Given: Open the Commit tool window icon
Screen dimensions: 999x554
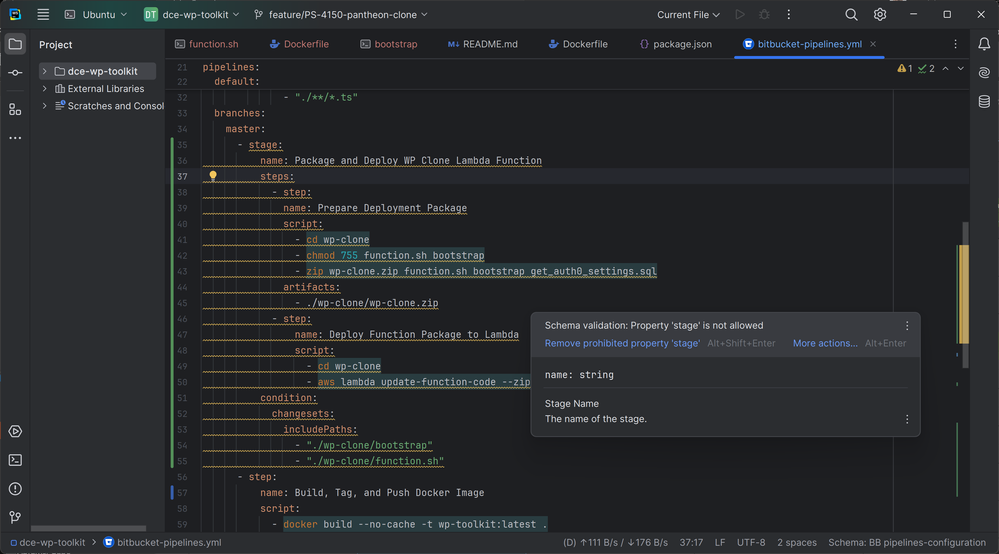Looking at the screenshot, I should 15,74.
